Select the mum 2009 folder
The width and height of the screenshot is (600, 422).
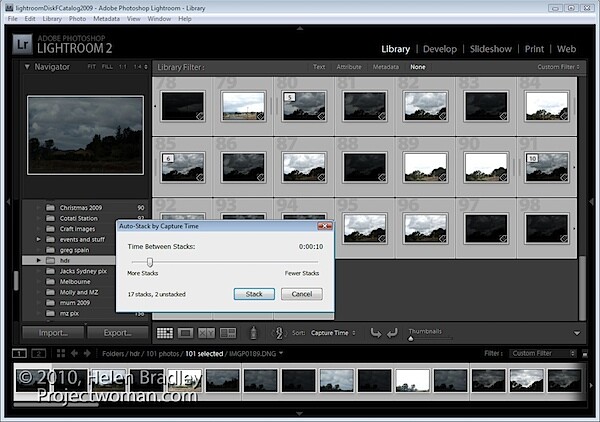(75, 303)
